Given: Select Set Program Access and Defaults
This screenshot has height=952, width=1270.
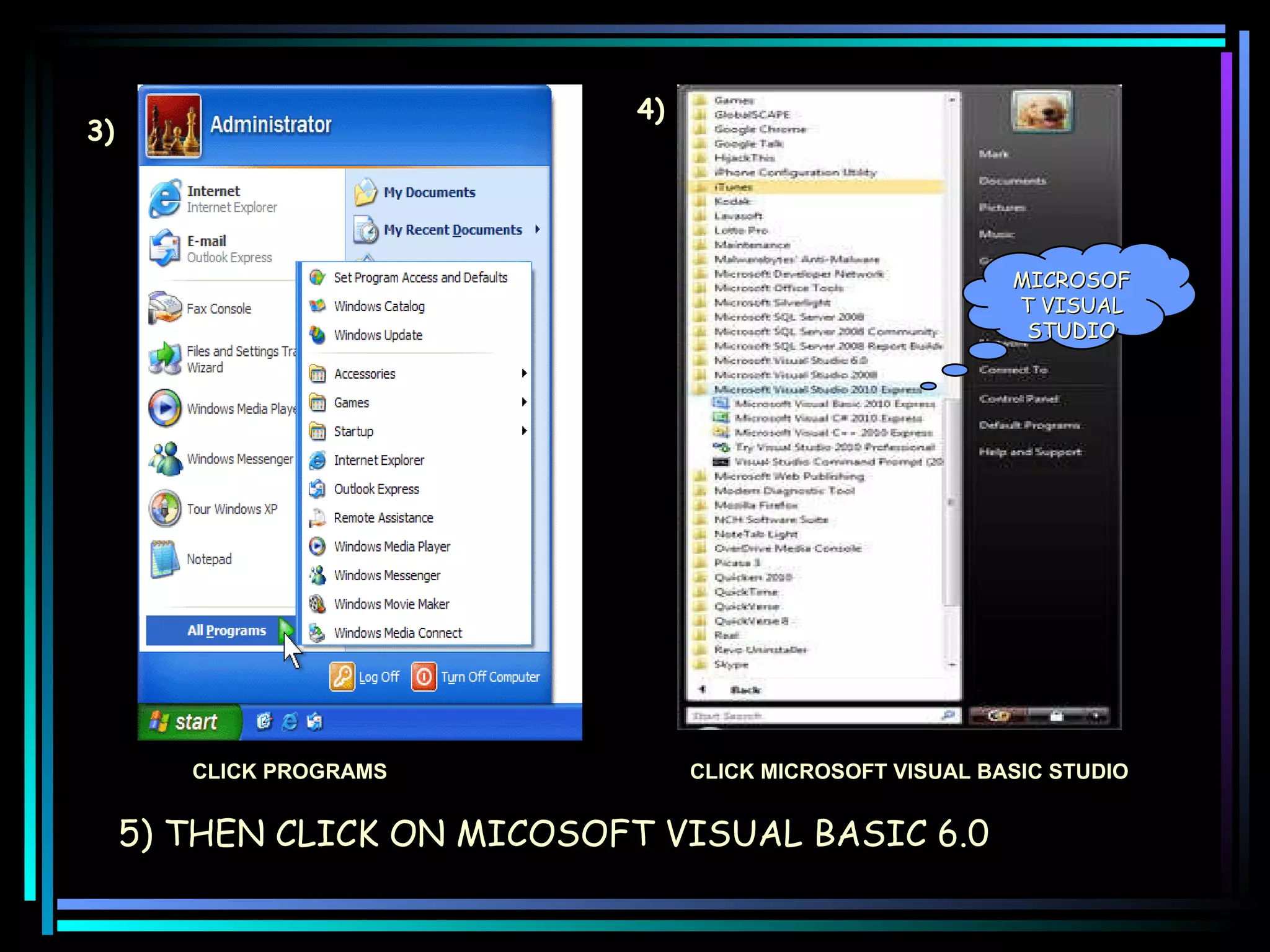Looking at the screenshot, I should 420,278.
